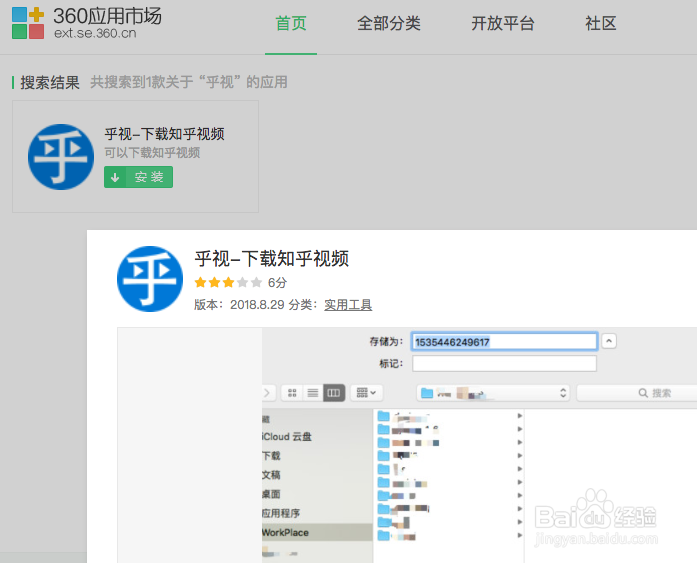697x563 pixels.
Task: Open the group-by arrangement dropdown
Action: [366, 393]
